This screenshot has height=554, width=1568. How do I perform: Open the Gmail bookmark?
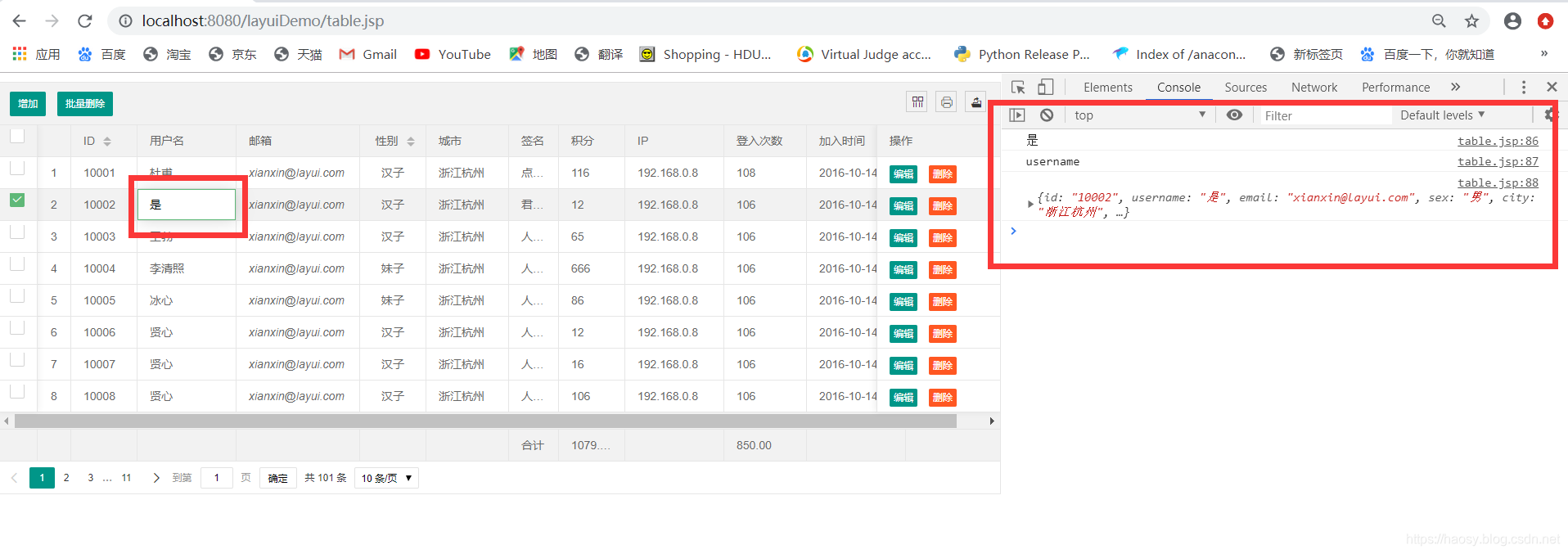[x=368, y=54]
